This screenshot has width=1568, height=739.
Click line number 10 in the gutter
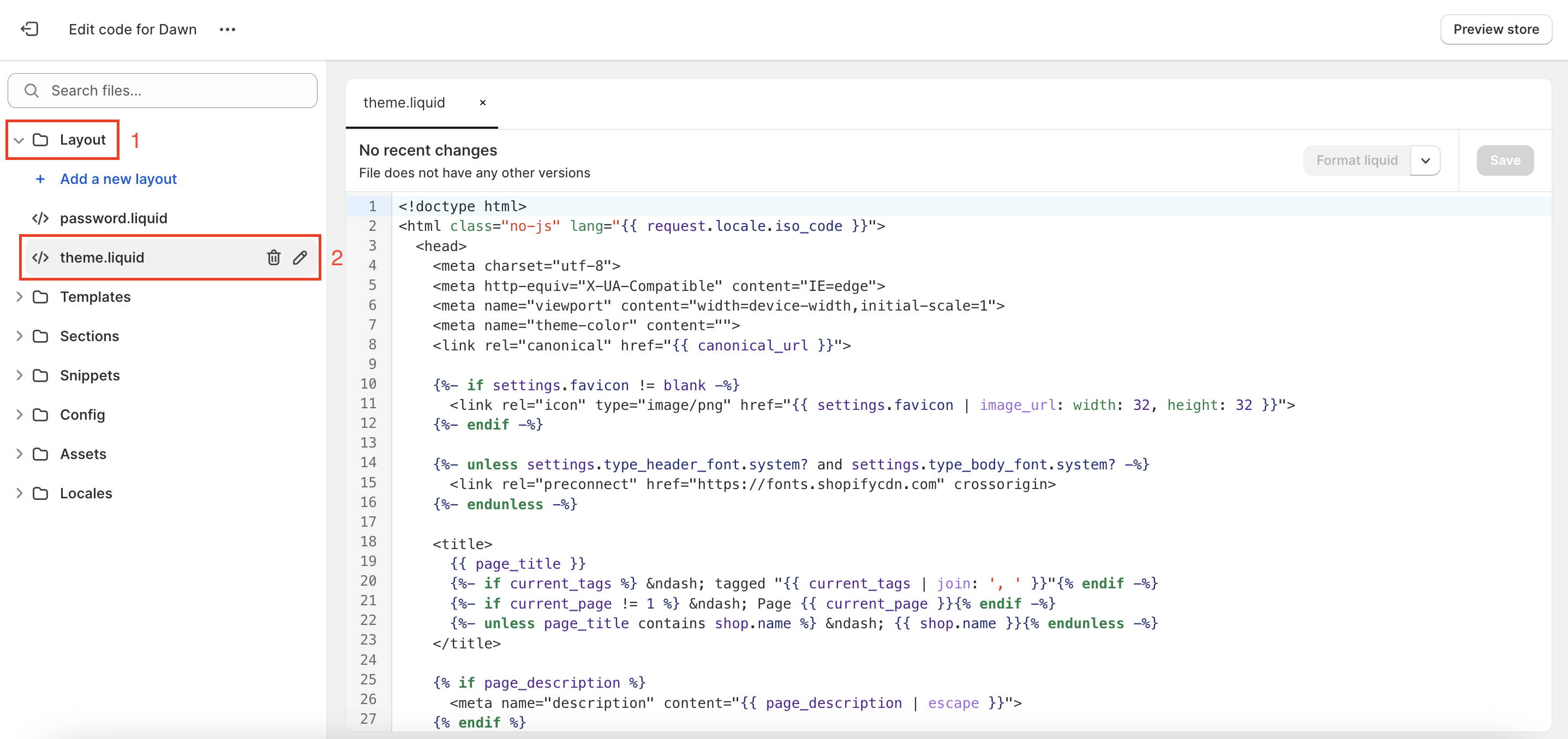click(x=368, y=385)
